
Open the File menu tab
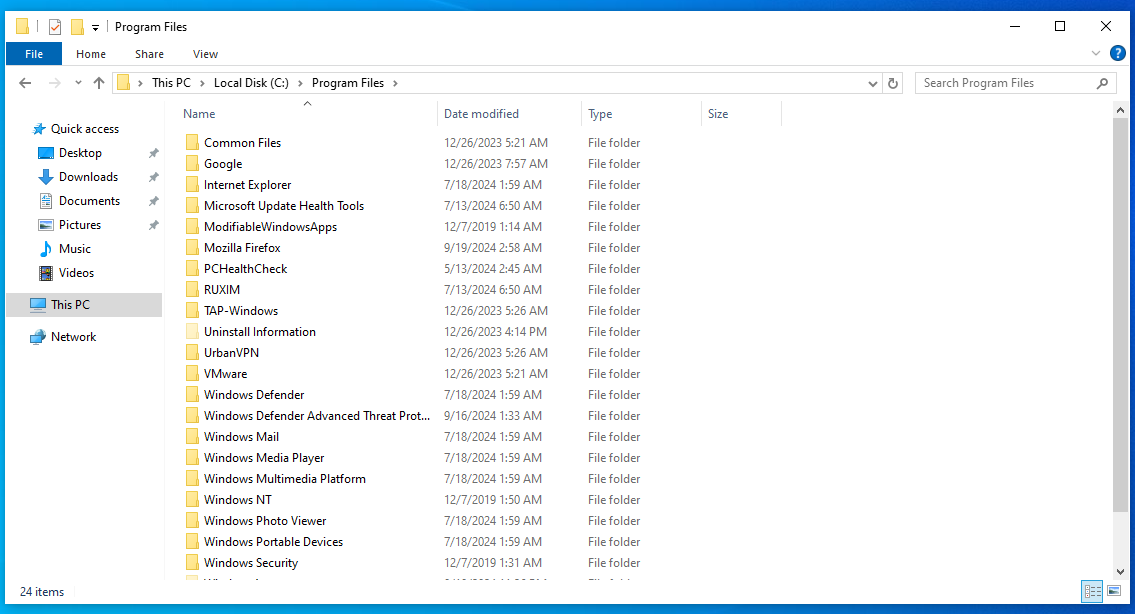(x=34, y=54)
